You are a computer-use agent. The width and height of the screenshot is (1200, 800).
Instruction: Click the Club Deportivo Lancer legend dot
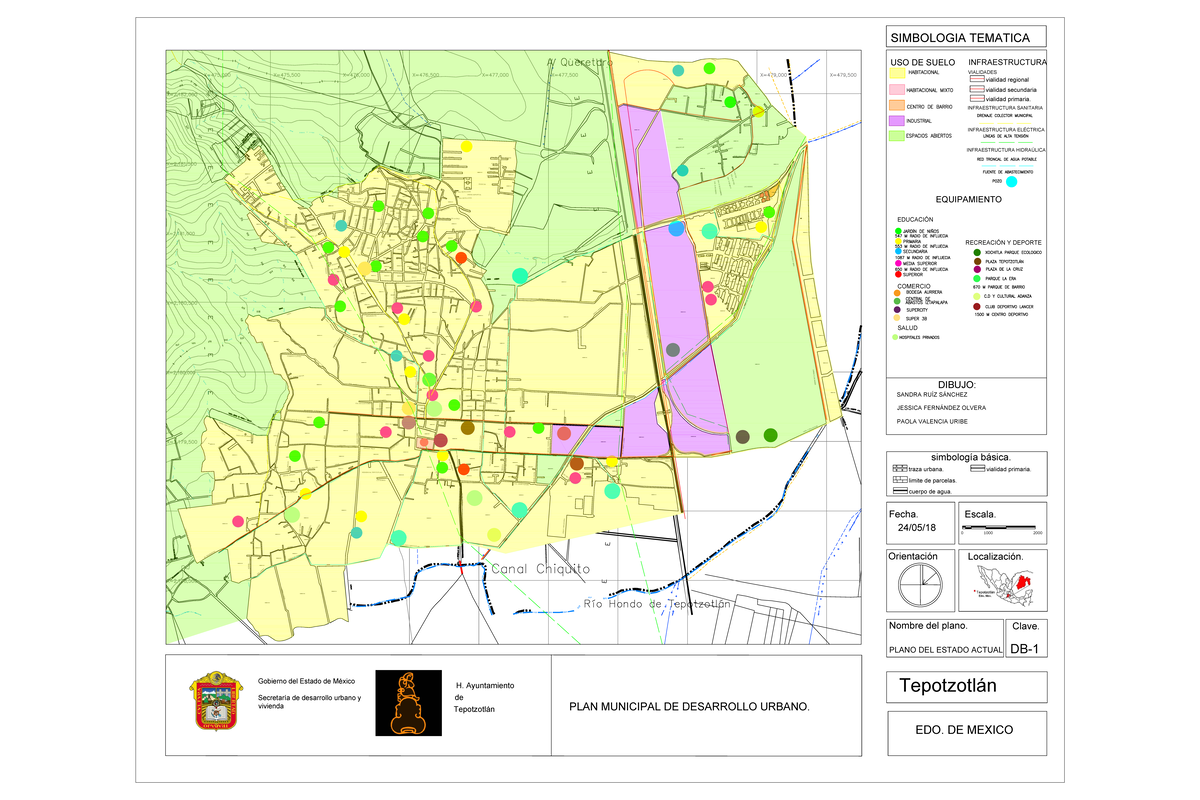click(975, 306)
